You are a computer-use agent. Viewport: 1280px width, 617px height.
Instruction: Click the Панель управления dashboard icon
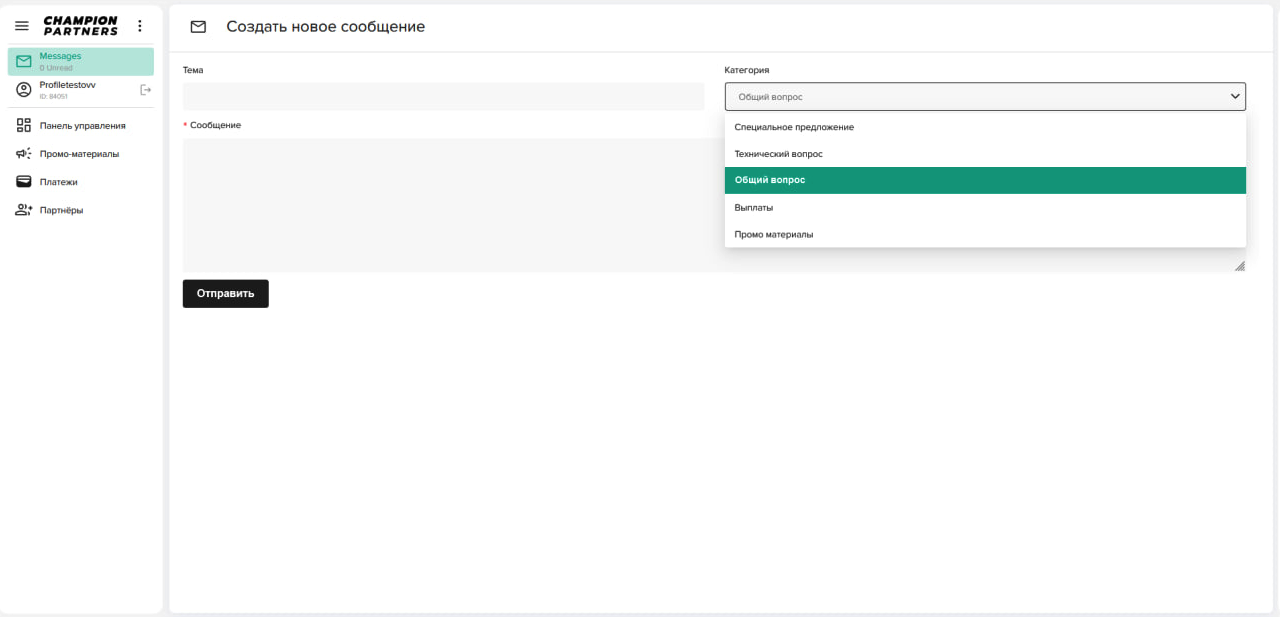click(24, 126)
